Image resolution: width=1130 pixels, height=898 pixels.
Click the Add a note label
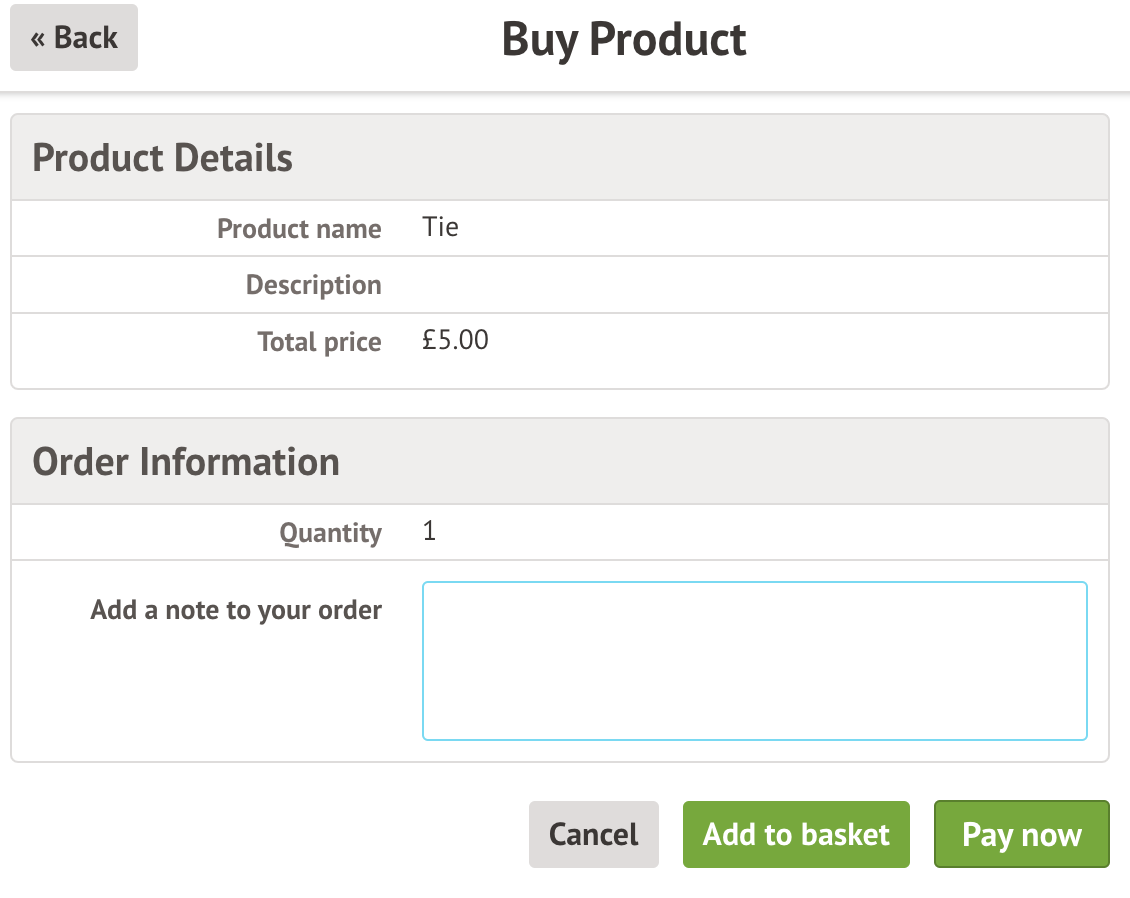[x=236, y=610]
